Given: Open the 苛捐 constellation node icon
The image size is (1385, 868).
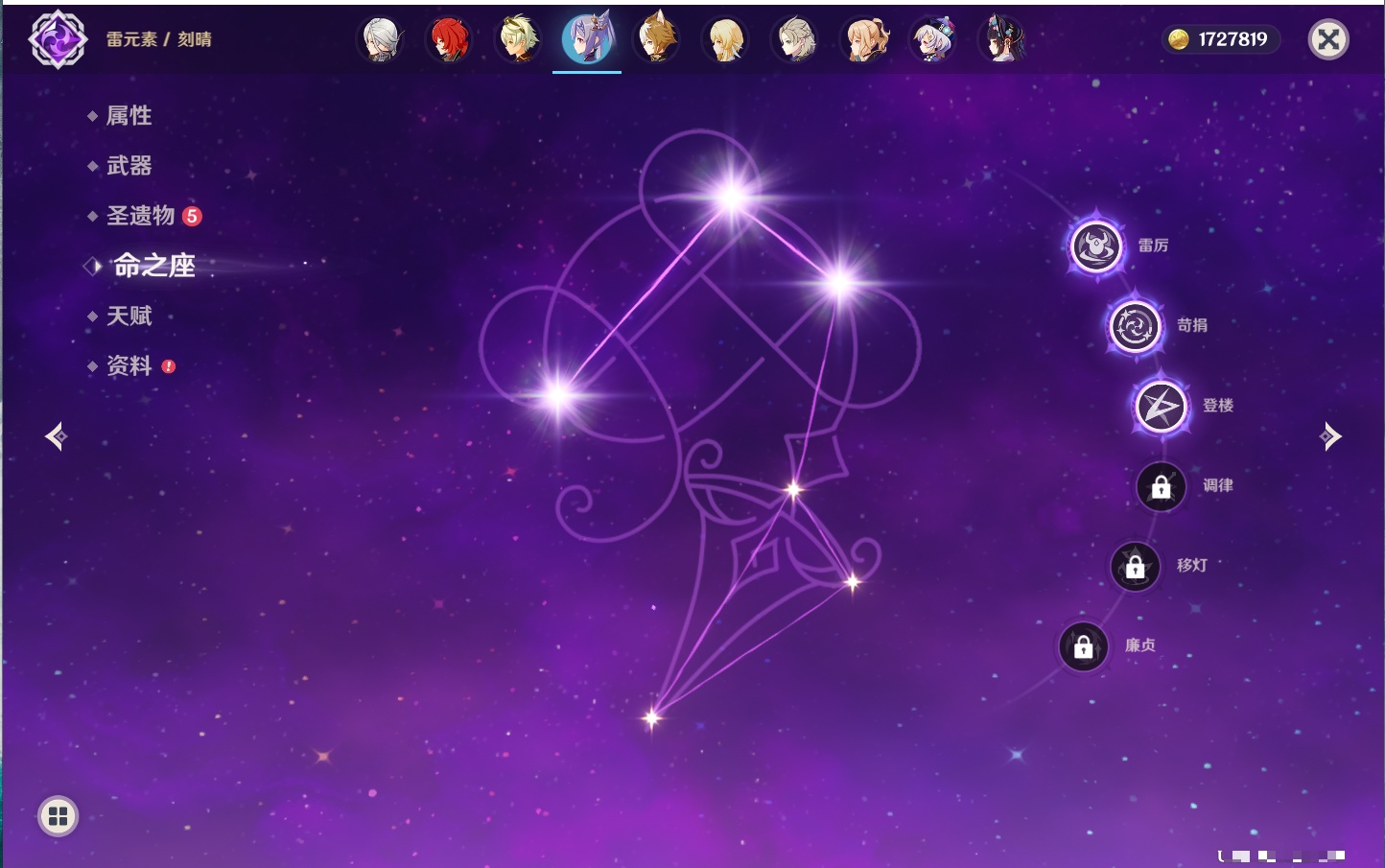Looking at the screenshot, I should coord(1136,326).
